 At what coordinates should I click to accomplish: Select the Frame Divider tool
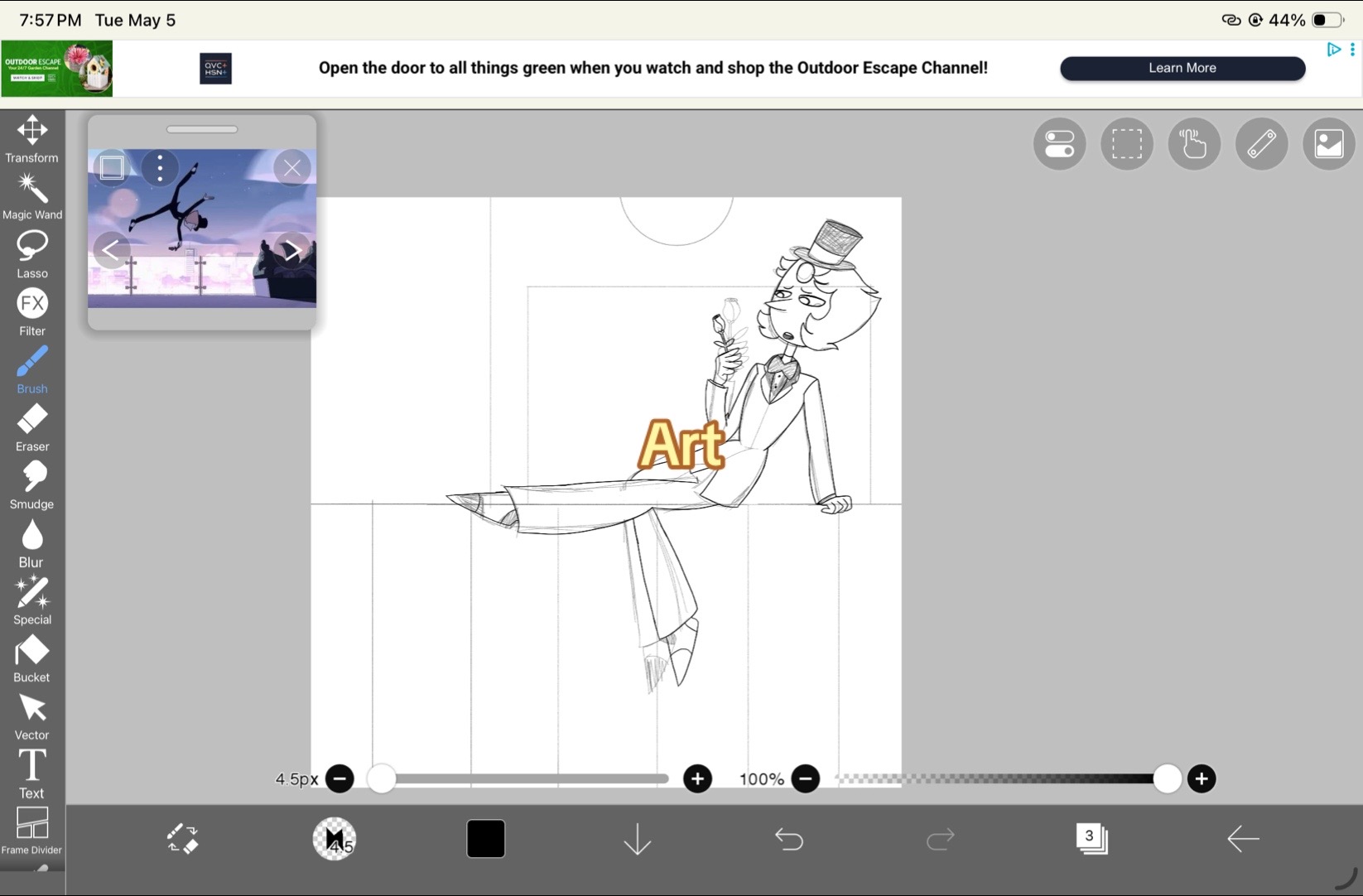pyautogui.click(x=31, y=831)
